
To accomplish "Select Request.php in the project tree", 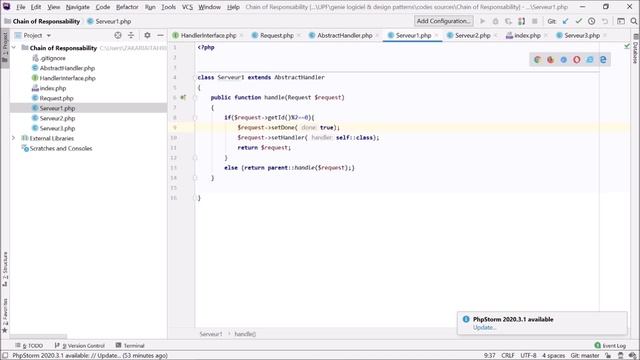I will 56,98.
